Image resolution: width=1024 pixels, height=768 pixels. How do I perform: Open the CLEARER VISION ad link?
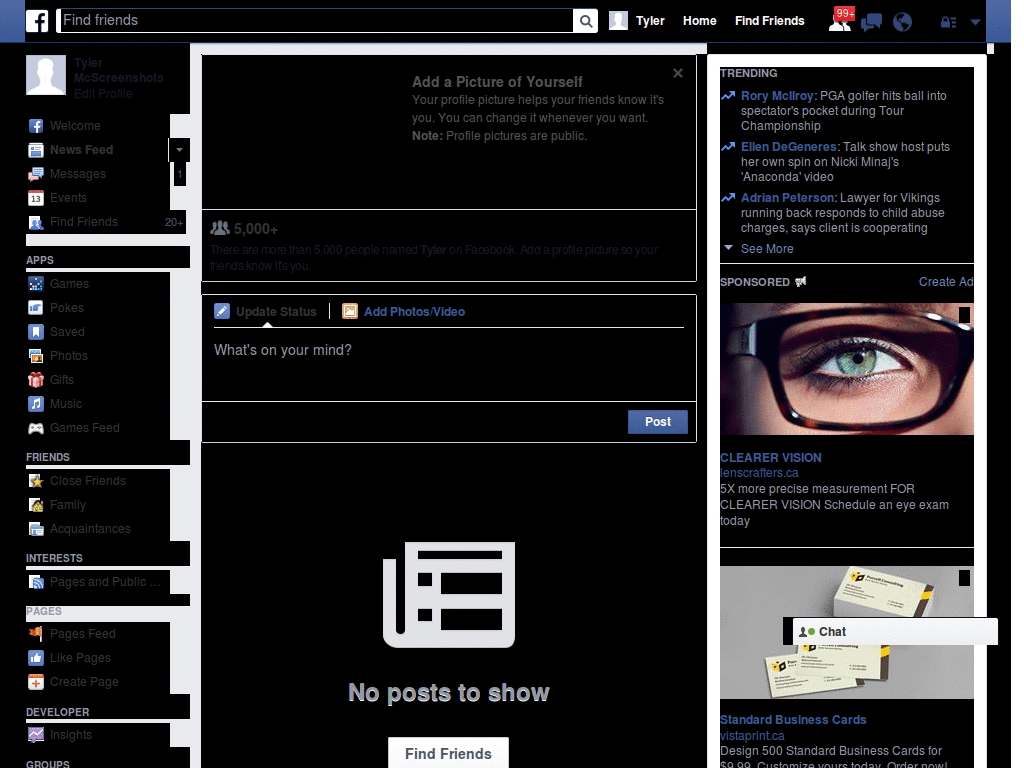point(771,458)
